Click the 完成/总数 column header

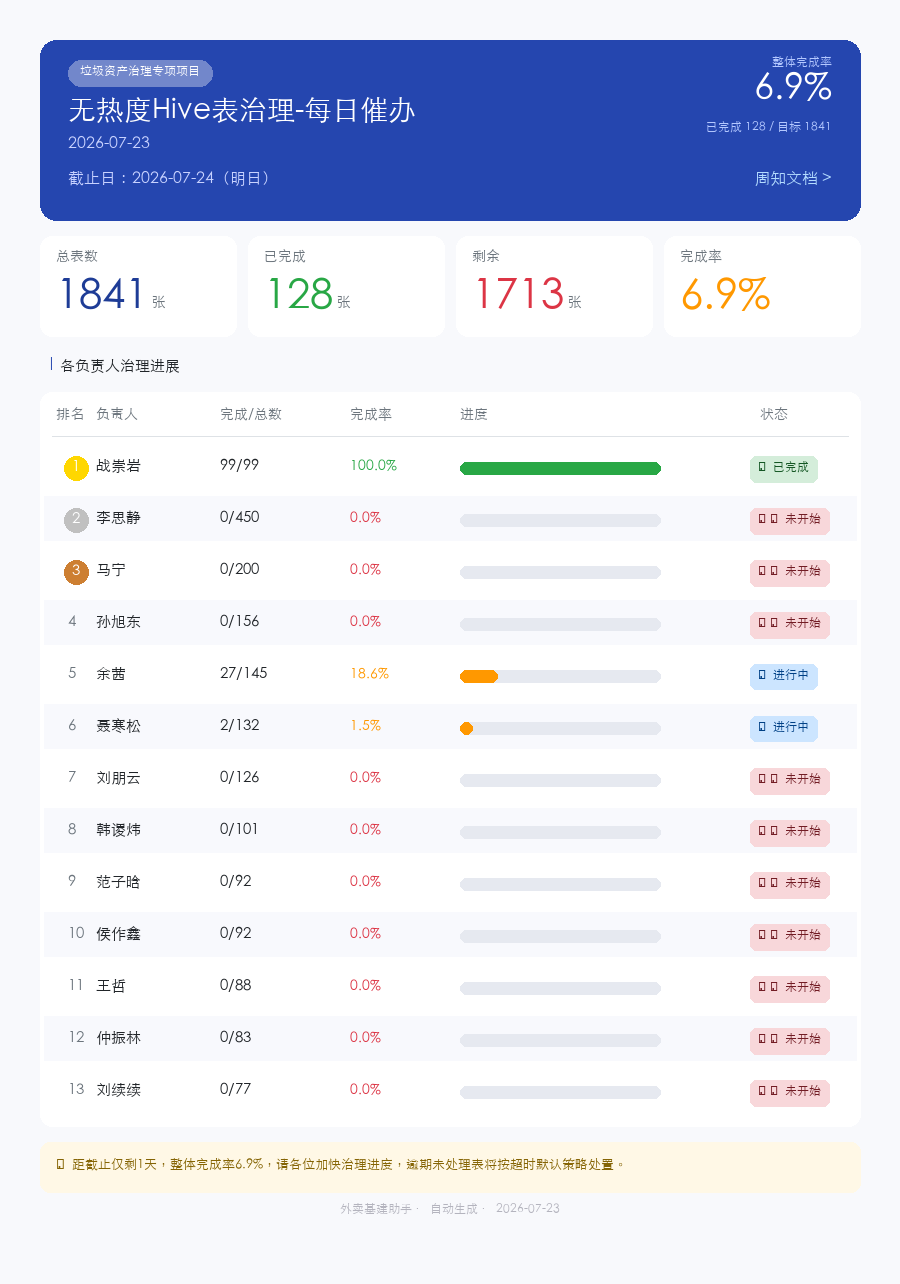tap(251, 414)
